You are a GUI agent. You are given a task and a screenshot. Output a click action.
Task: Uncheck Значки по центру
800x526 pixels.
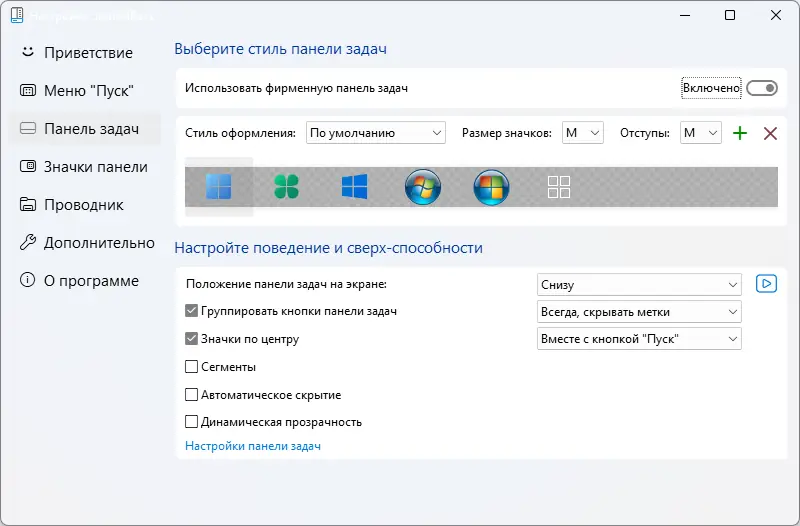click(191, 338)
